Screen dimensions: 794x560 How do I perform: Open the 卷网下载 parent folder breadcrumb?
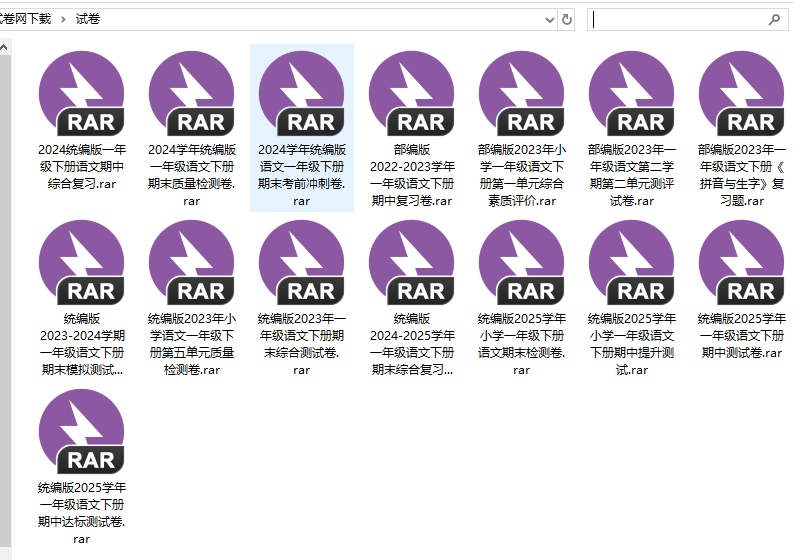(26, 19)
